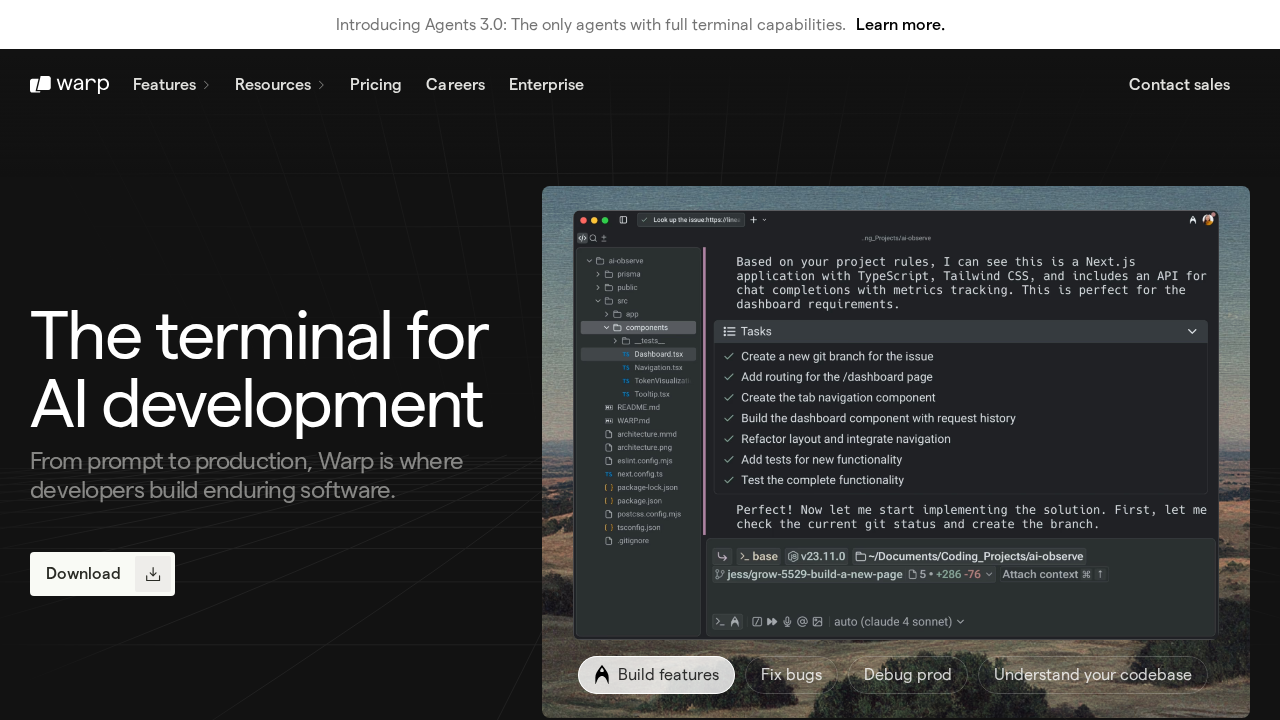Click the 'Contact sales' button

tap(1179, 85)
